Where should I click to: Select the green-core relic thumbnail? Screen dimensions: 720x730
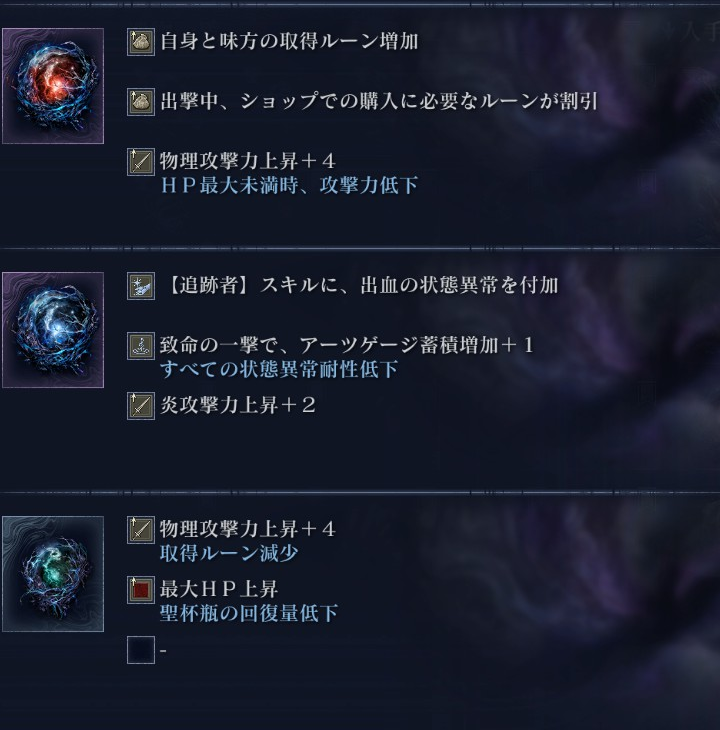coord(53,574)
